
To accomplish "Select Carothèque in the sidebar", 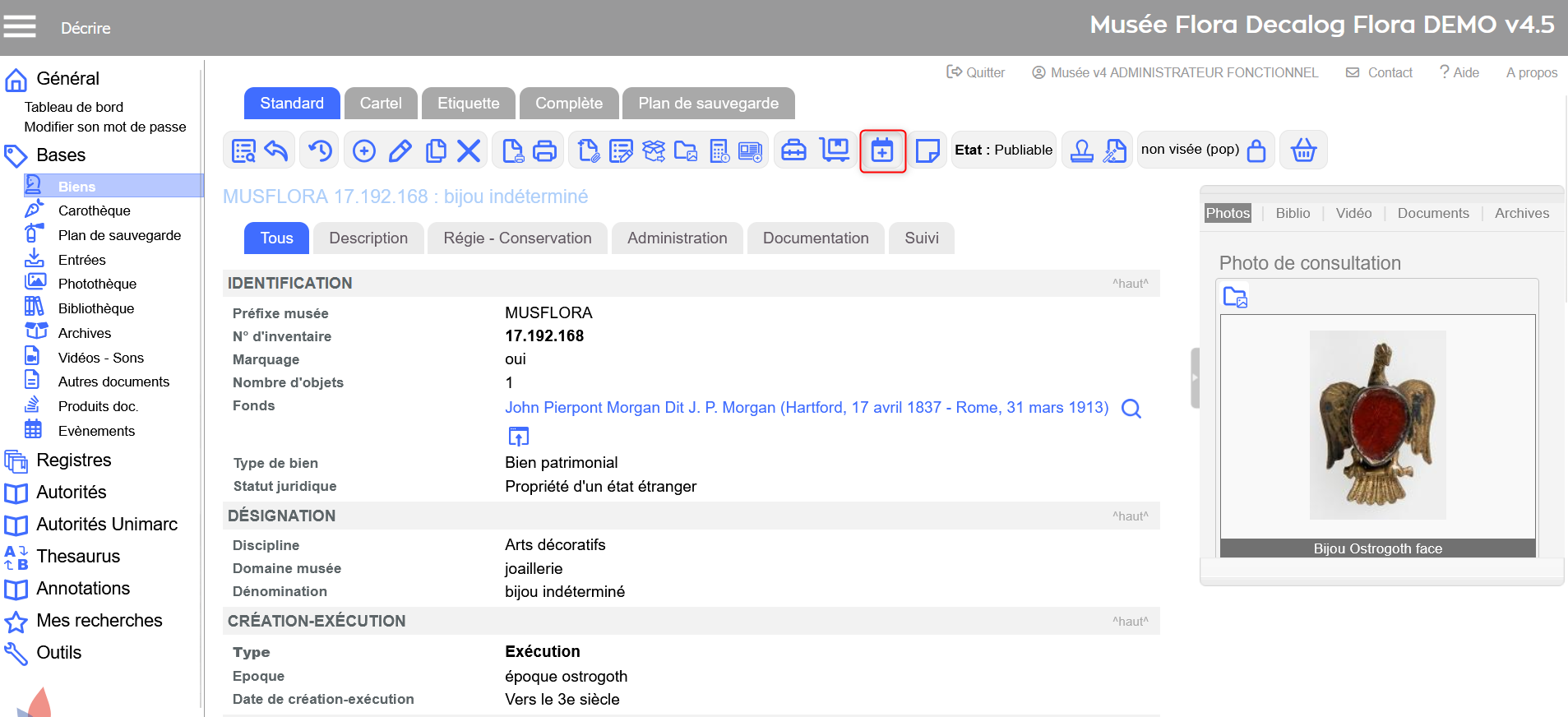I will coord(94,211).
